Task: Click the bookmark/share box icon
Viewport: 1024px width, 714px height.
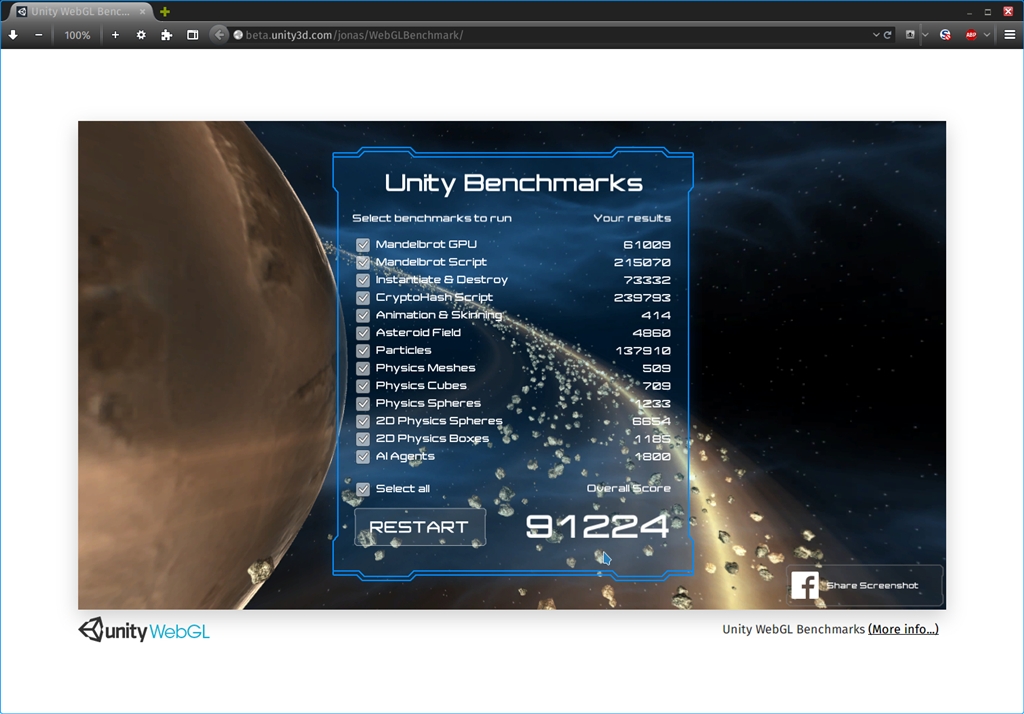Action: pos(910,35)
